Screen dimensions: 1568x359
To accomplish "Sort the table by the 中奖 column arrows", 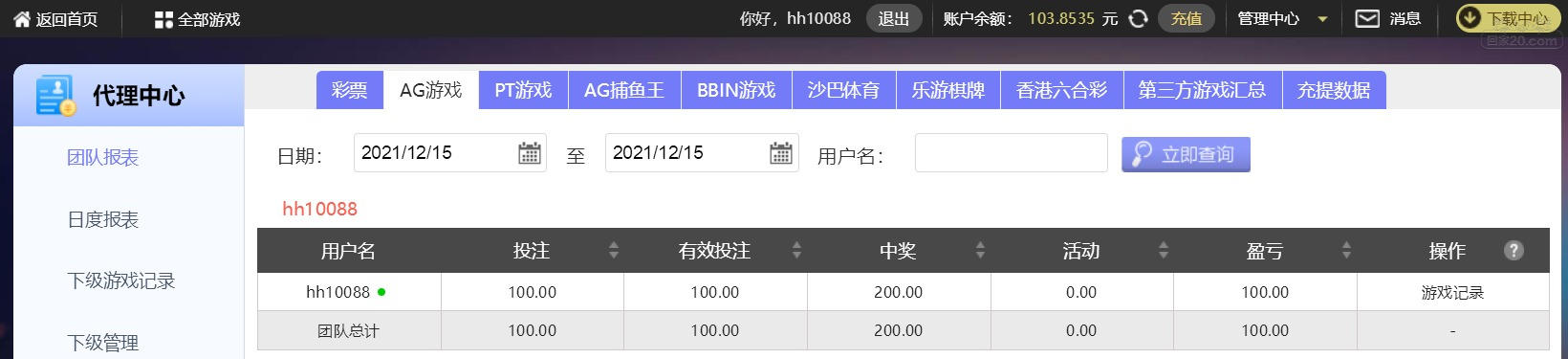I will pos(980,251).
